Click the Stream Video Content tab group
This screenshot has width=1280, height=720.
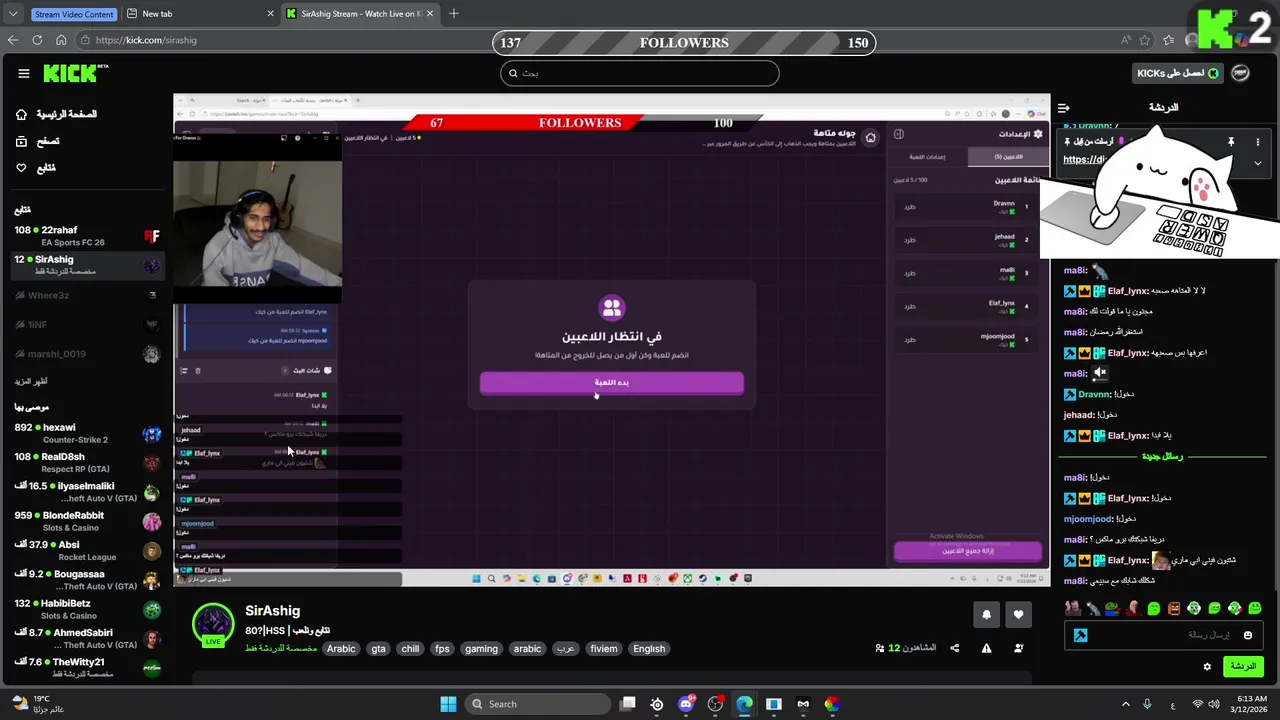coord(74,14)
